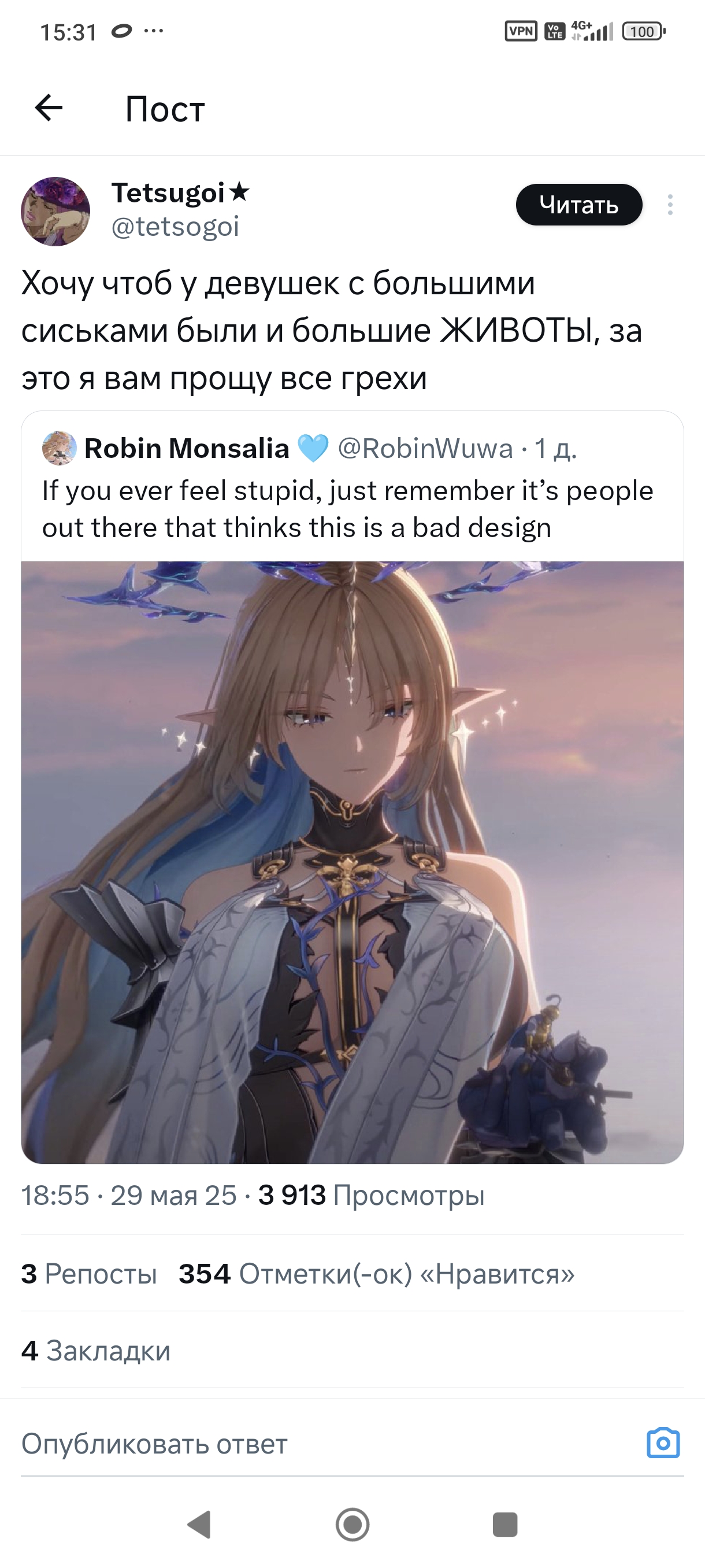The width and height of the screenshot is (705, 1568).
Task: Follow Tetsugoi with the Читать button
Action: (579, 205)
